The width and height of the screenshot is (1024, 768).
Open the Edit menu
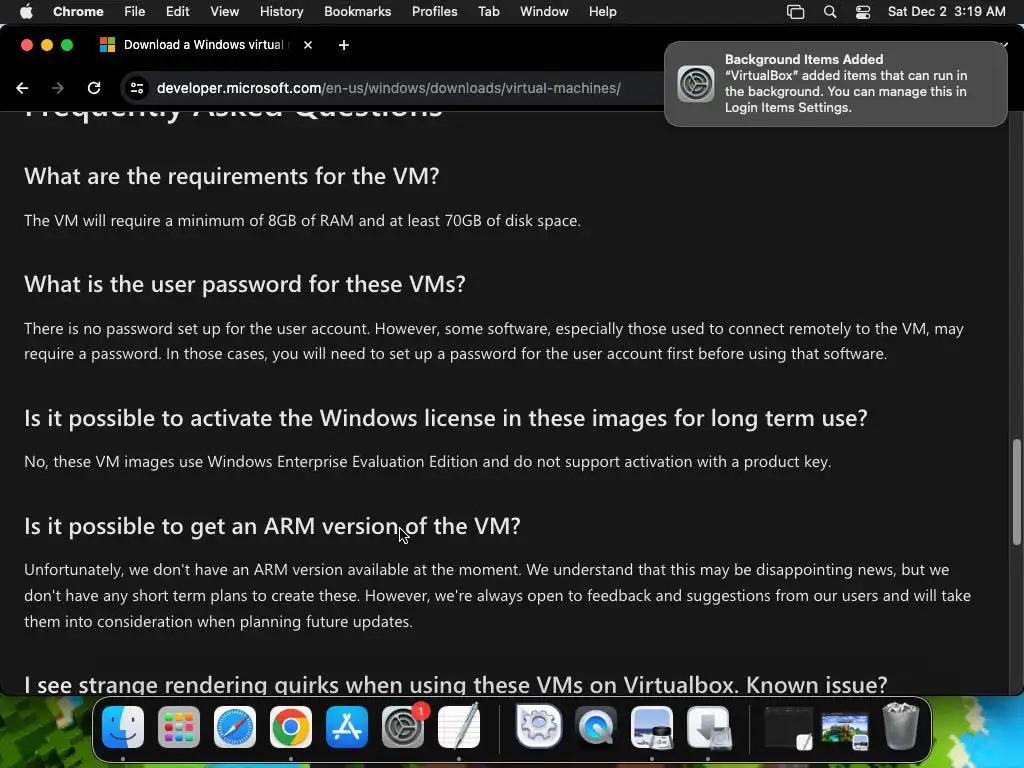click(x=177, y=11)
